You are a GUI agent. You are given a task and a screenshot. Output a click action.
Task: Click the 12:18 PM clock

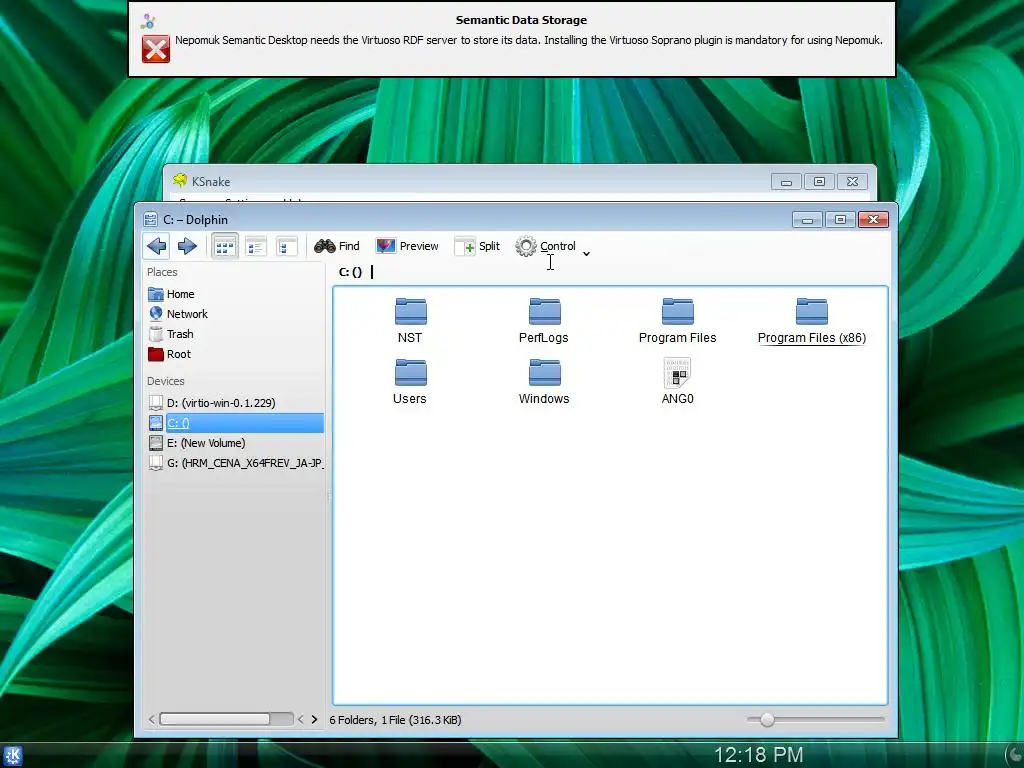tap(758, 755)
